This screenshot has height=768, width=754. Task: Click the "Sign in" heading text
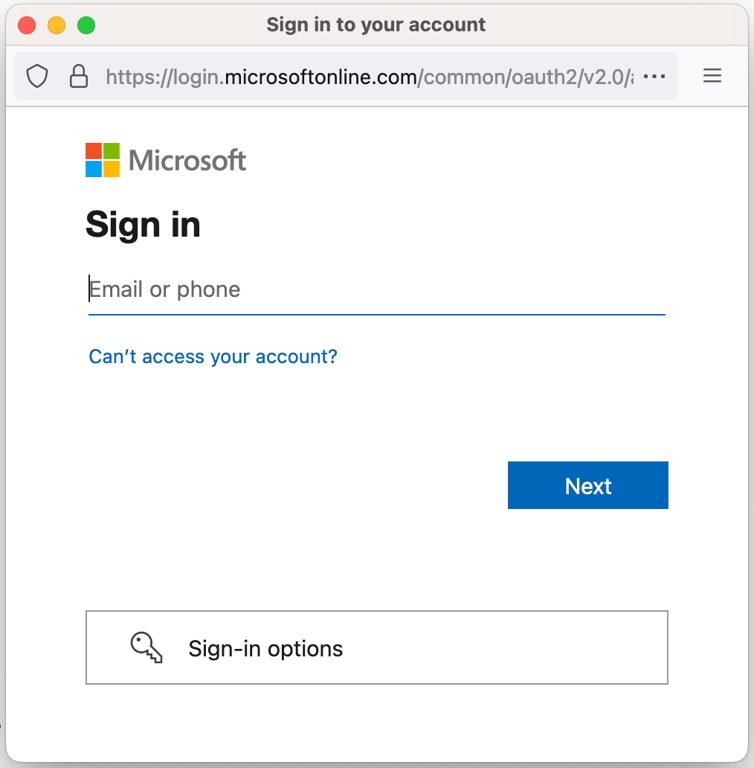(143, 224)
